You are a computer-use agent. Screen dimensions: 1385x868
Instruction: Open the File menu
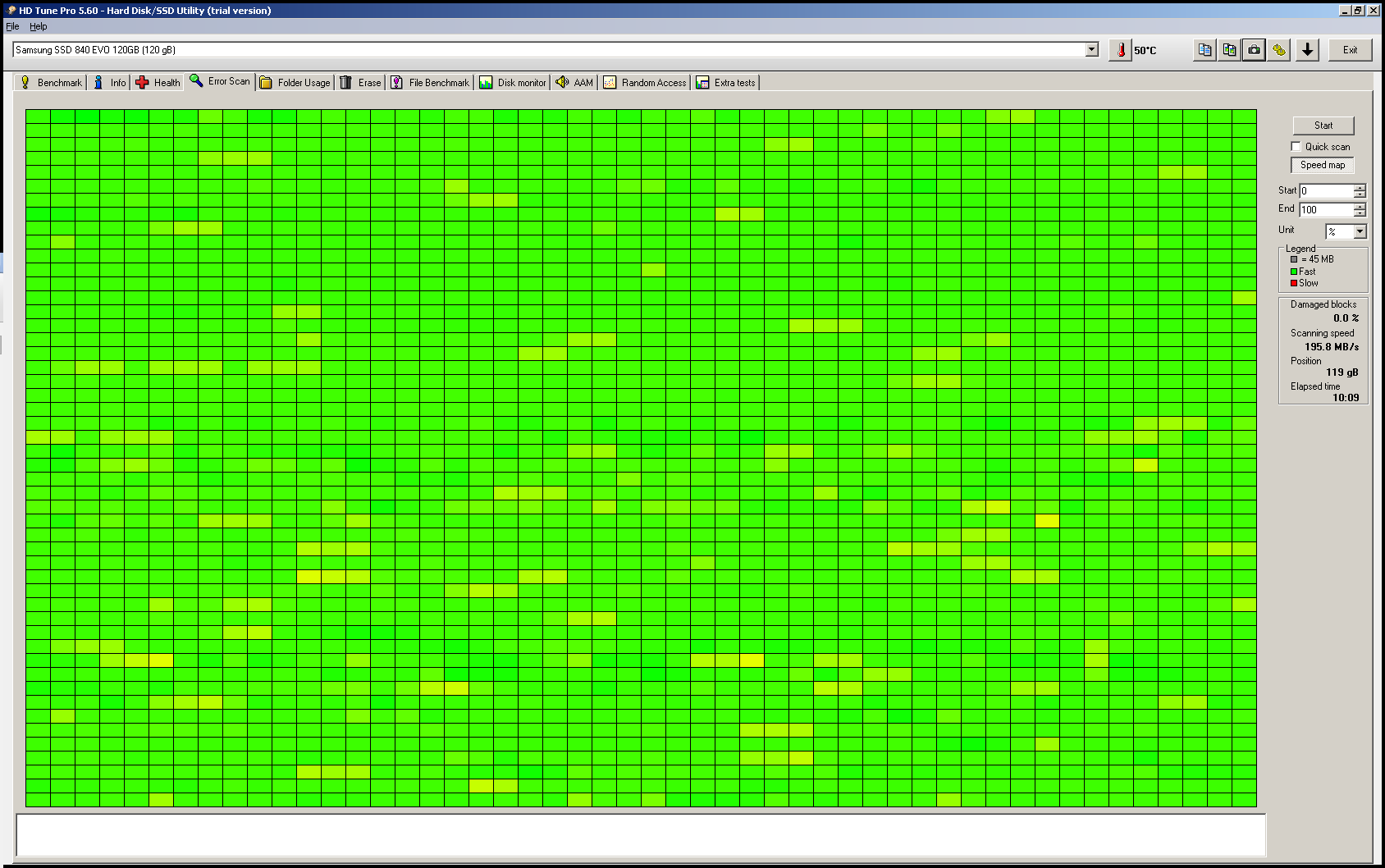(12, 26)
